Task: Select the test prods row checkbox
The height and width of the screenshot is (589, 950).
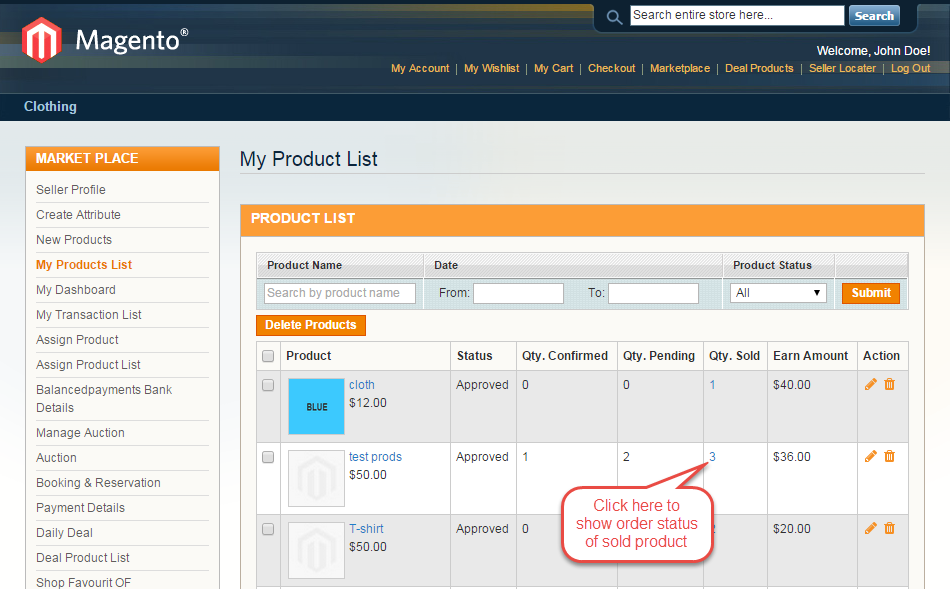Action: pyautogui.click(x=268, y=457)
